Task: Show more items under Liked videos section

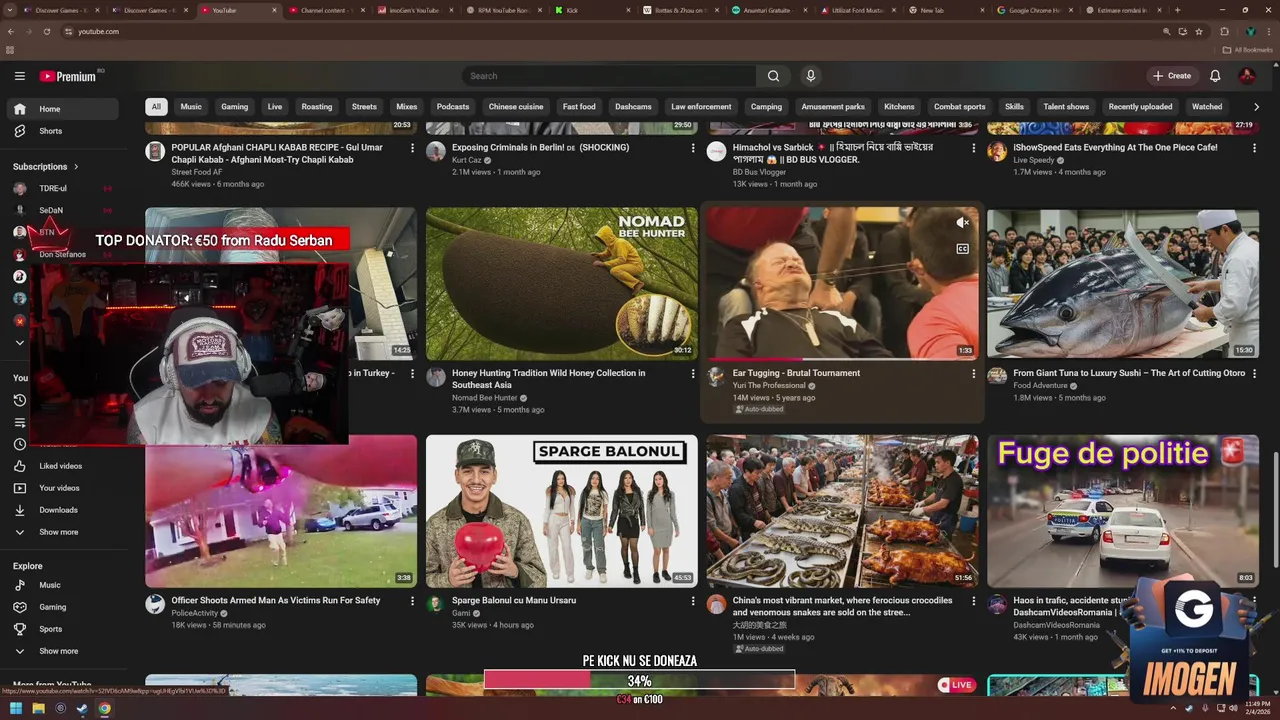Action: tap(60, 532)
